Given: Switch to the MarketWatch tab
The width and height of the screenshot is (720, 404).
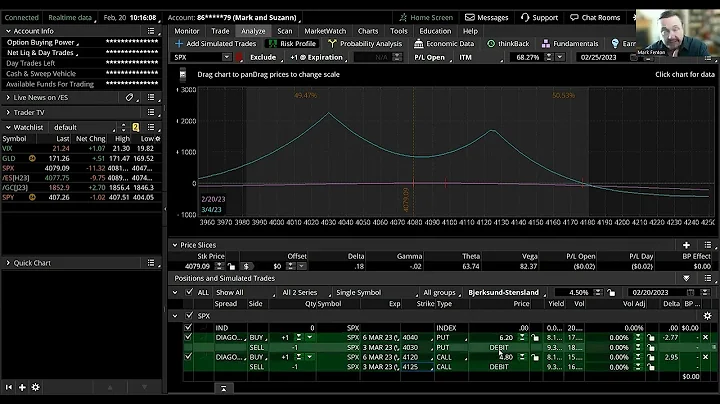Looking at the screenshot, I should coord(325,31).
